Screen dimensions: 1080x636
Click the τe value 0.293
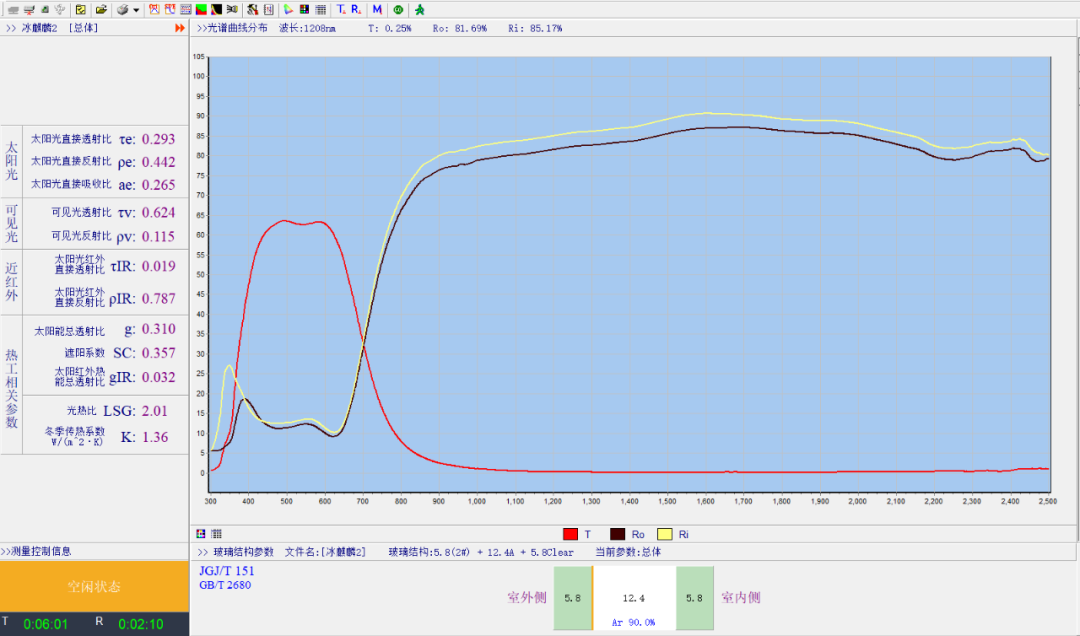(158, 139)
